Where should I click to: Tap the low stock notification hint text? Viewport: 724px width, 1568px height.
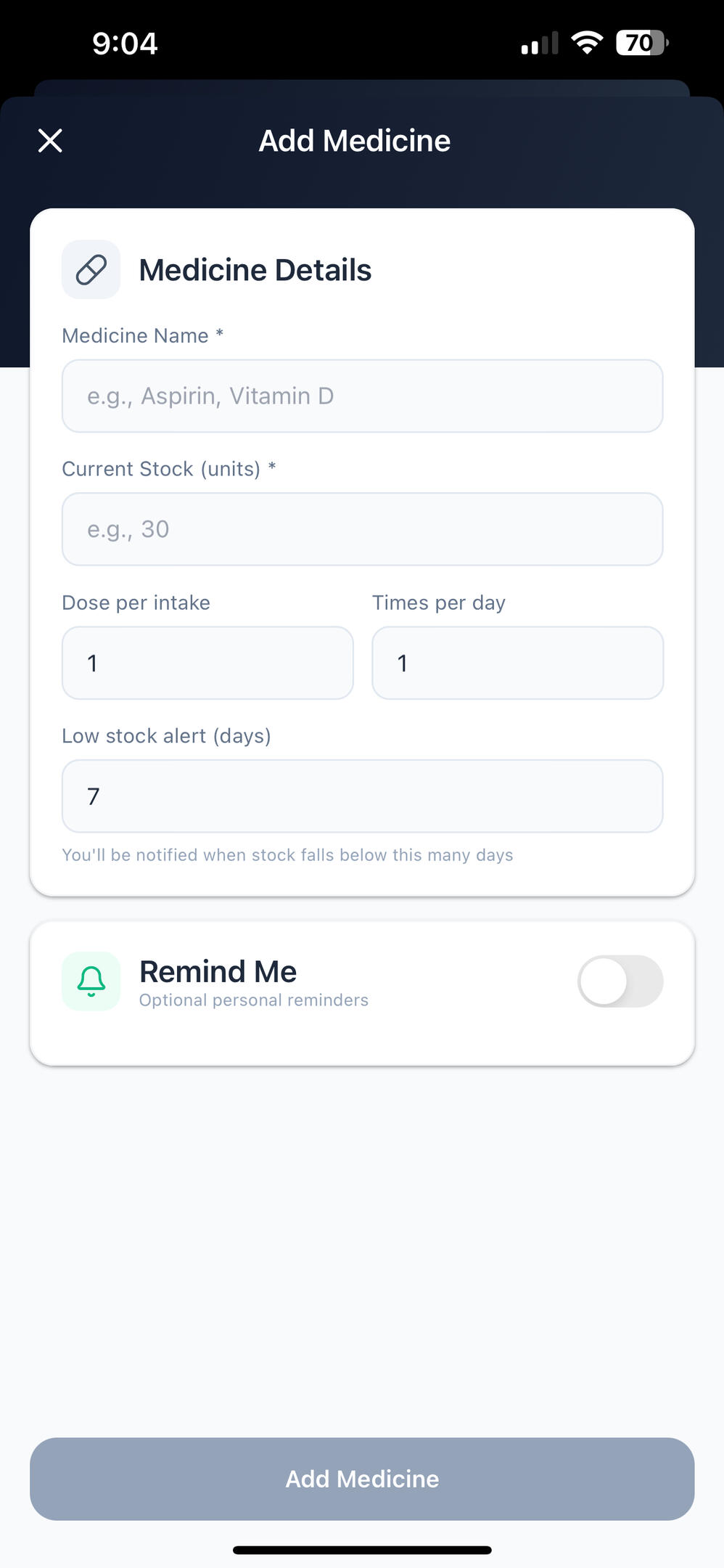287,855
